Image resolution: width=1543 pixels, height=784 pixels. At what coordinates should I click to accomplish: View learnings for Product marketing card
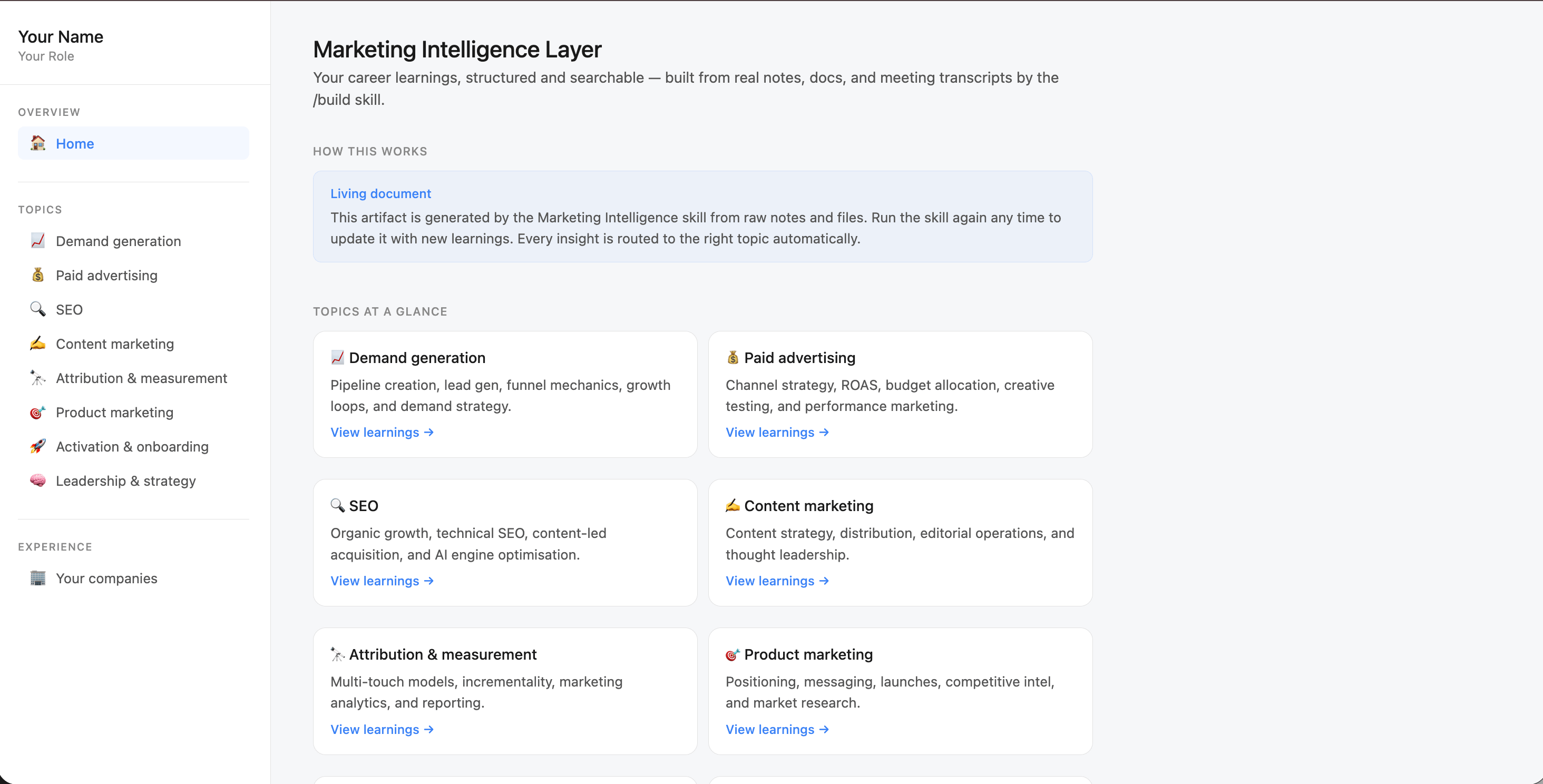tap(777, 729)
